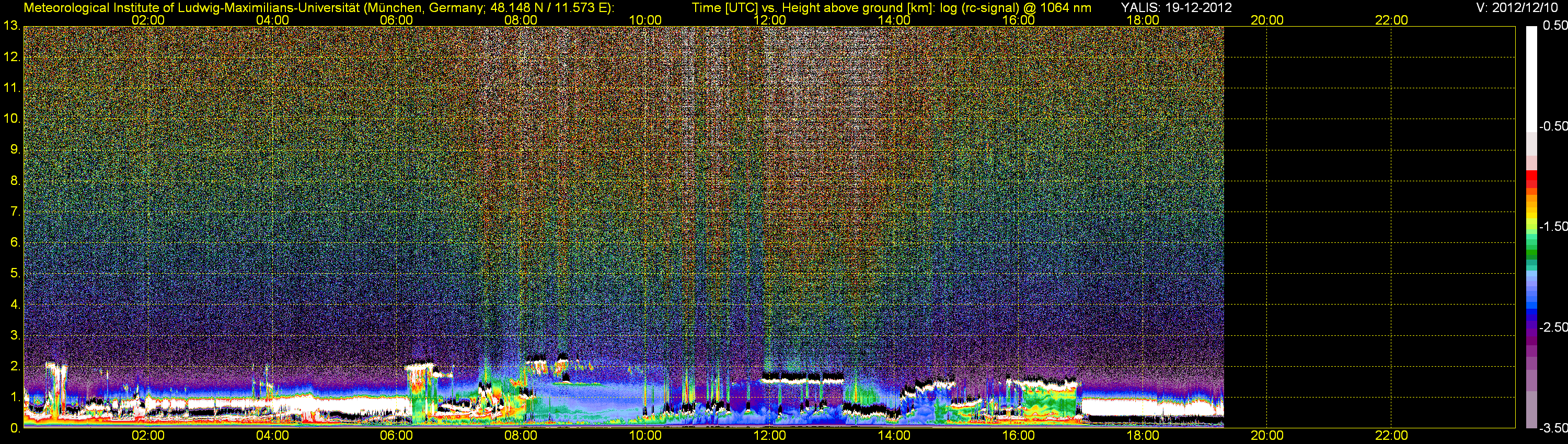Click the height axis label 13.
This screenshot has width=1568, height=444.
click(11, 26)
